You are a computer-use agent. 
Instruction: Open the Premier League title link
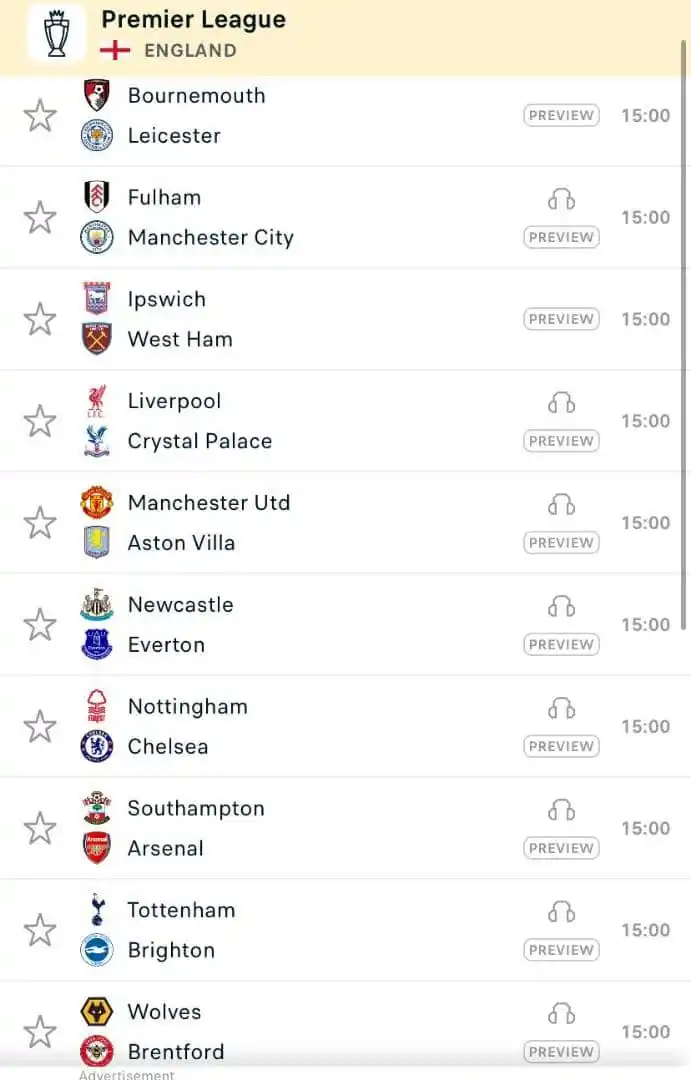point(194,19)
